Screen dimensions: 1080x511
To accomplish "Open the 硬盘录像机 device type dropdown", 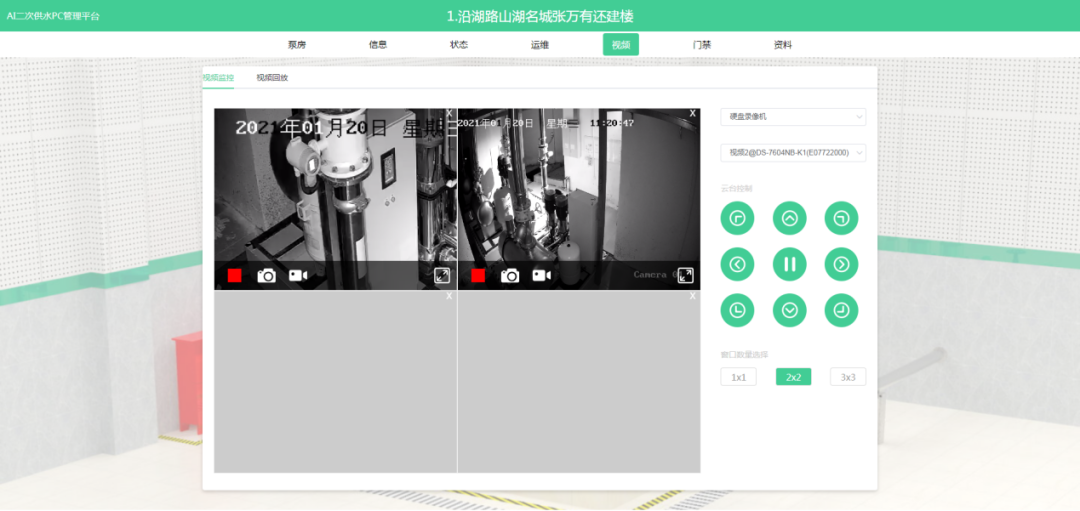I will point(793,117).
